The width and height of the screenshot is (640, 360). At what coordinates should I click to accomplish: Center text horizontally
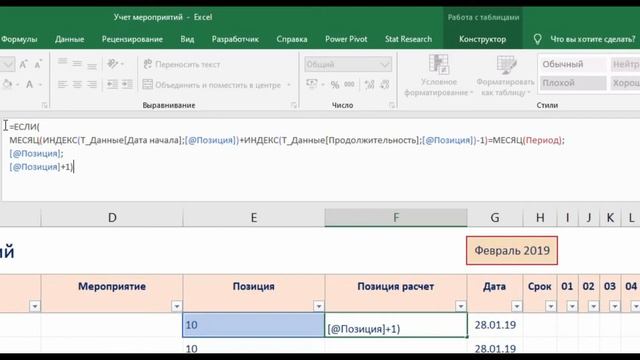pyautogui.click(x=77, y=84)
